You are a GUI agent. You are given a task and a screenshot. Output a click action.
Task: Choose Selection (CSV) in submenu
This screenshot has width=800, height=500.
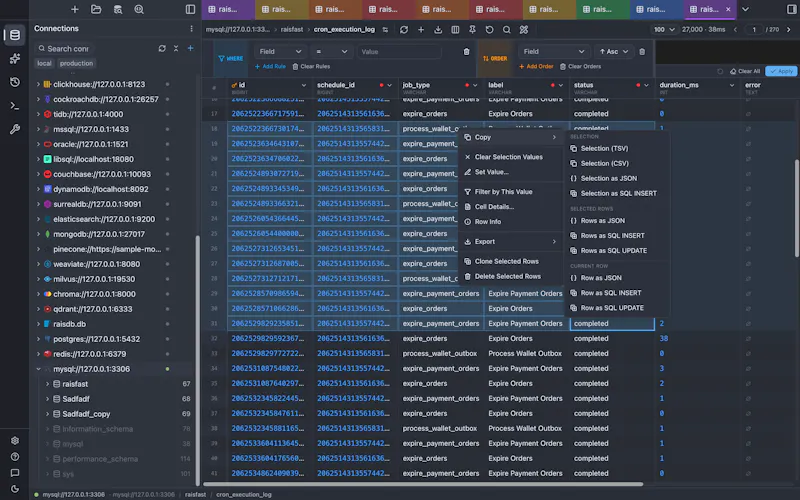[616, 163]
